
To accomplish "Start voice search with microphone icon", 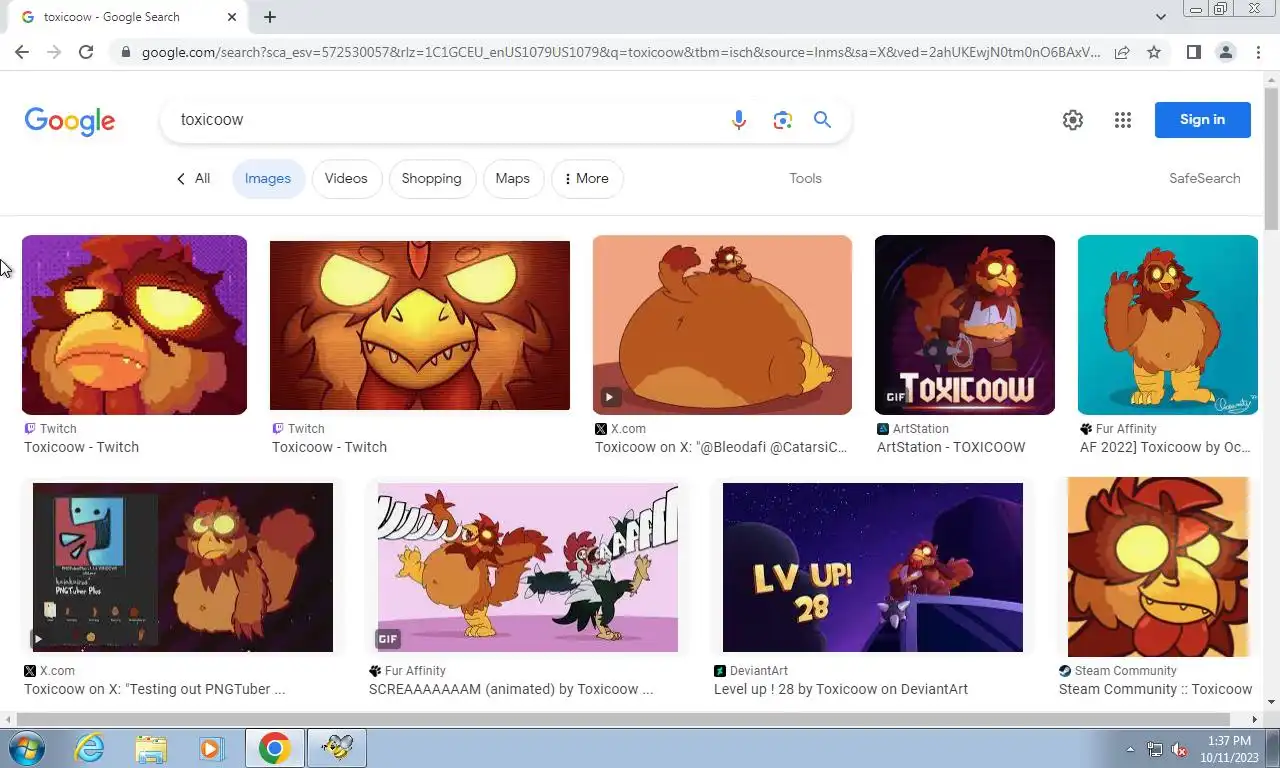I will tap(739, 120).
